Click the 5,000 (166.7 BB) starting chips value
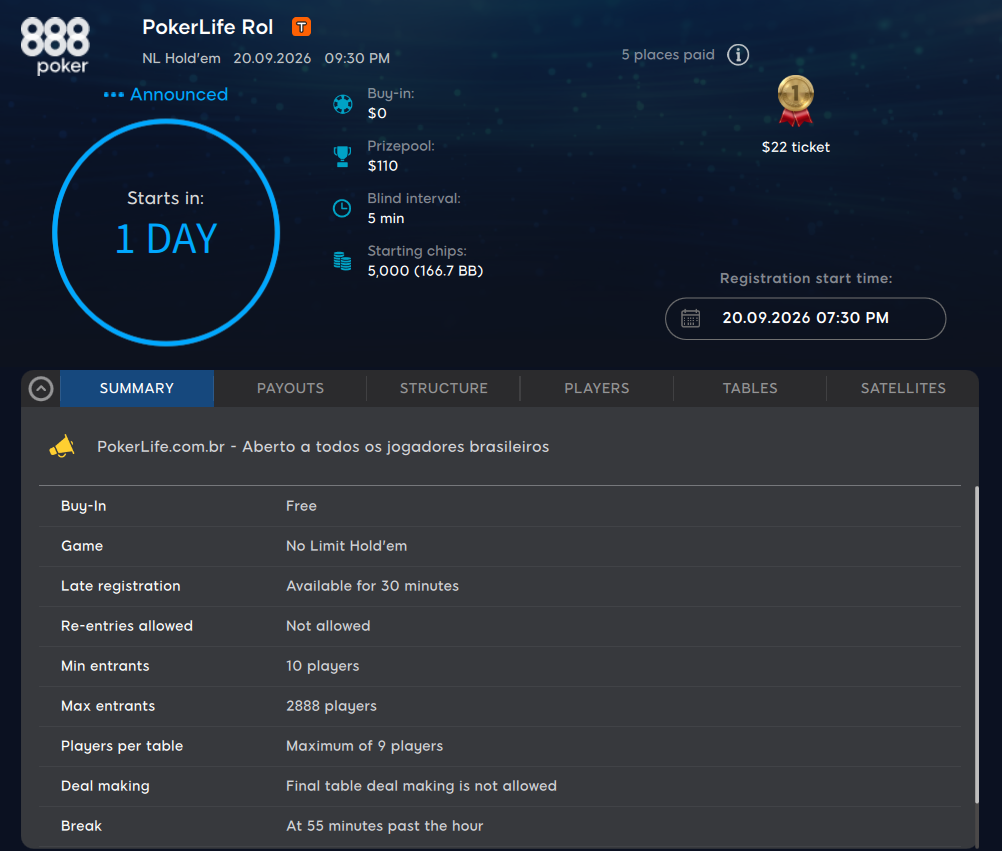Screen dimensions: 1002x851 pos(425,271)
